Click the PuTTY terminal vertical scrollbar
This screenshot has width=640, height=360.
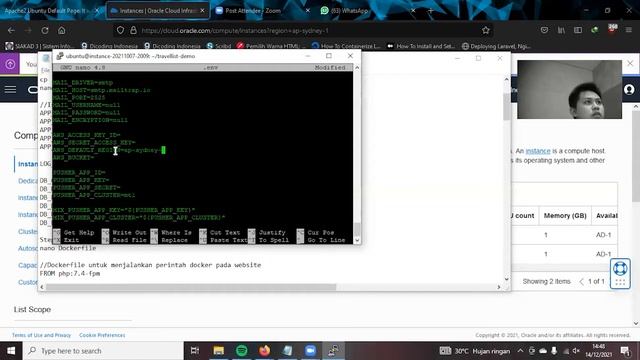pyautogui.click(x=357, y=153)
